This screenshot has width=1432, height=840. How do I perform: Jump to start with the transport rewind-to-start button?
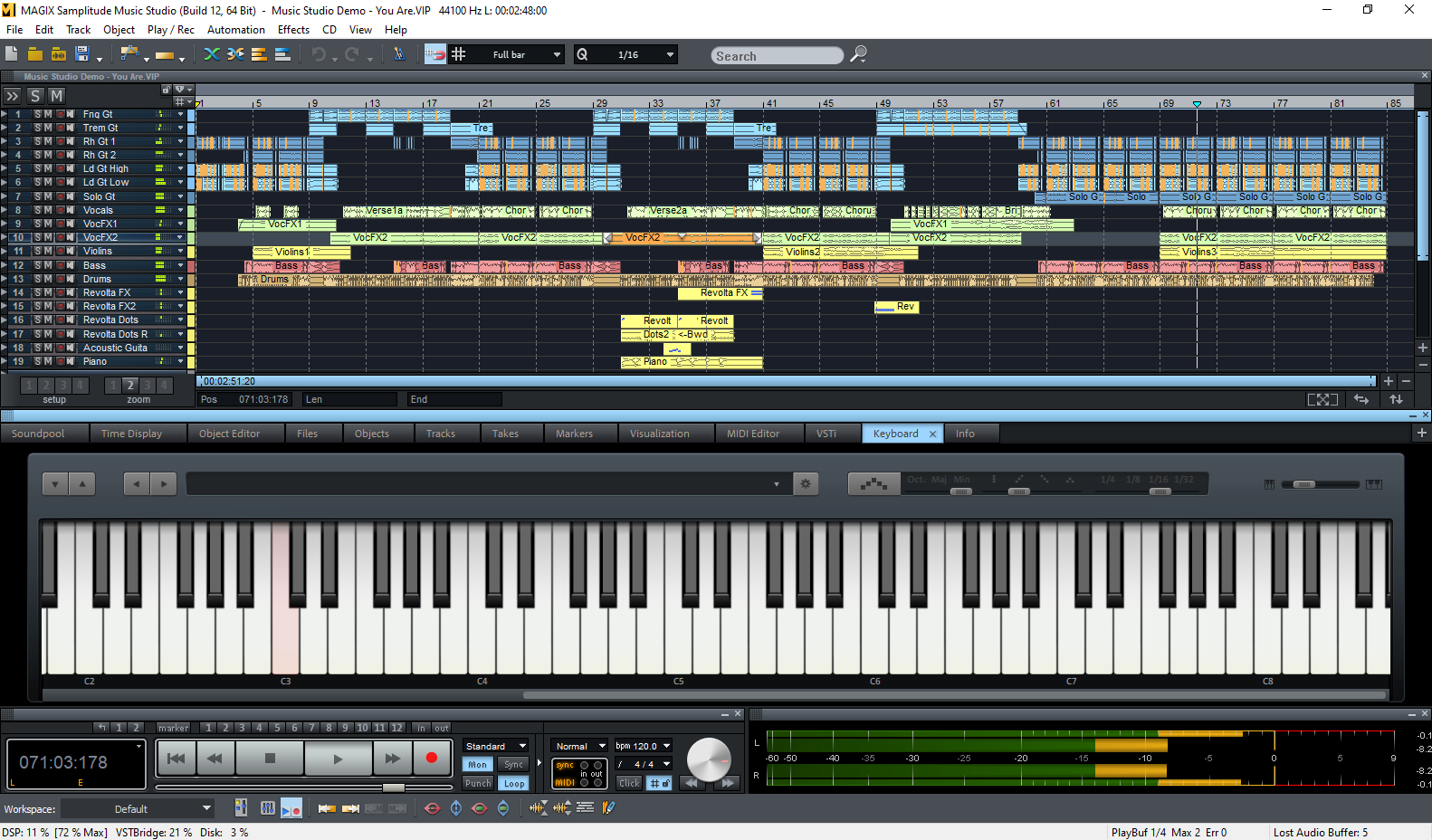(177, 759)
